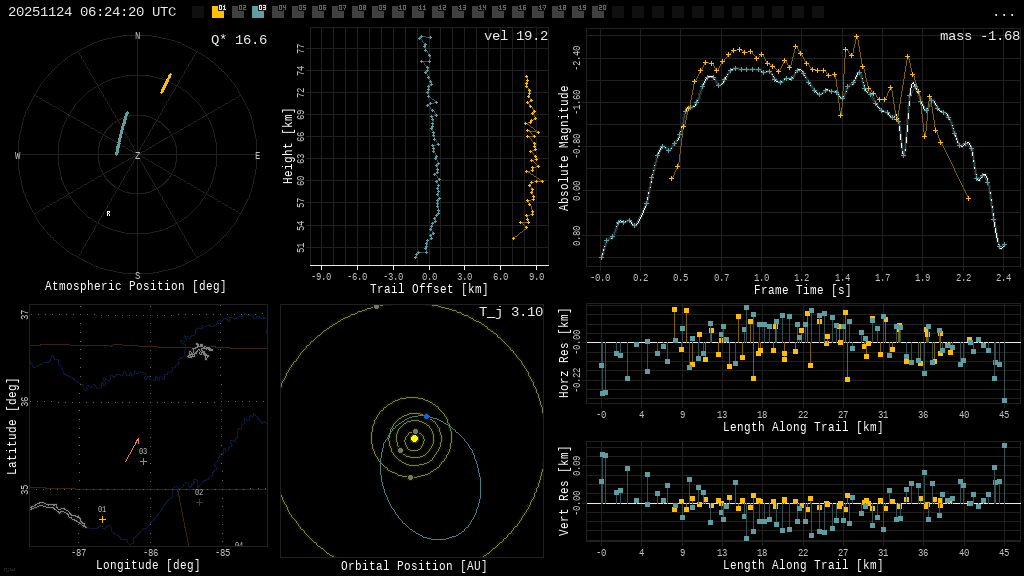Image resolution: width=1024 pixels, height=576 pixels.
Task: Toggle the yellow station 01 box
Action: 218,12
